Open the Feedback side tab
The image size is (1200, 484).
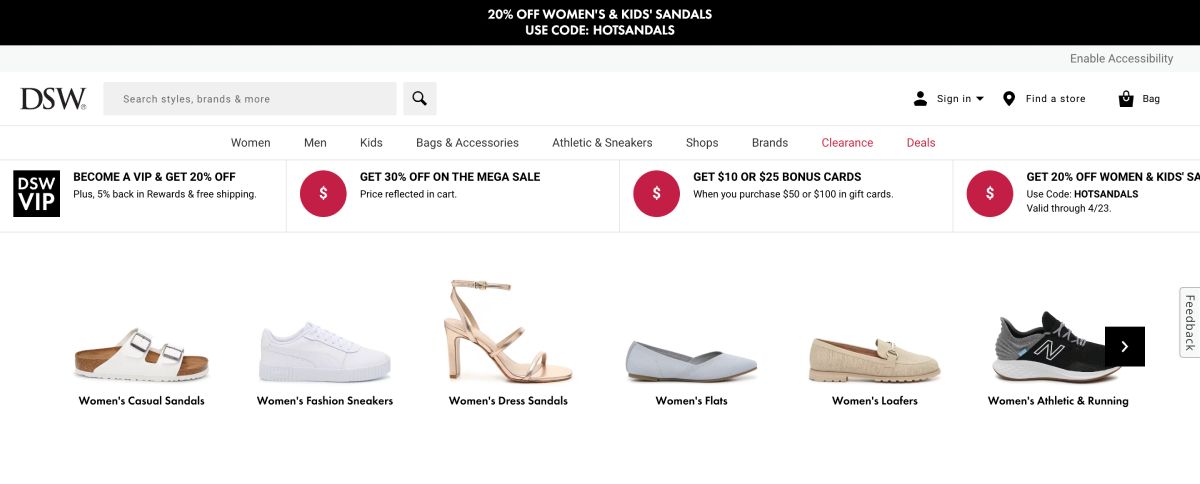click(x=1189, y=322)
